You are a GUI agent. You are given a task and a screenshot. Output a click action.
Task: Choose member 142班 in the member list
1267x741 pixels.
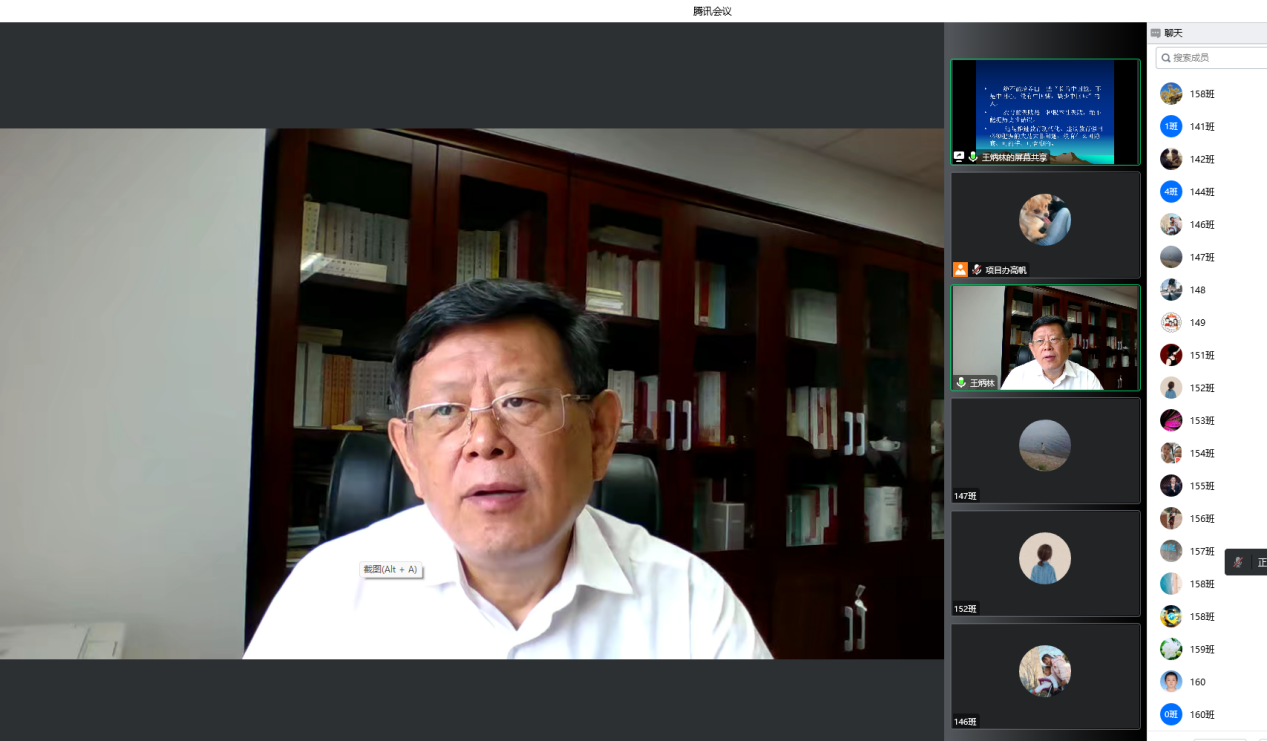click(x=1202, y=159)
